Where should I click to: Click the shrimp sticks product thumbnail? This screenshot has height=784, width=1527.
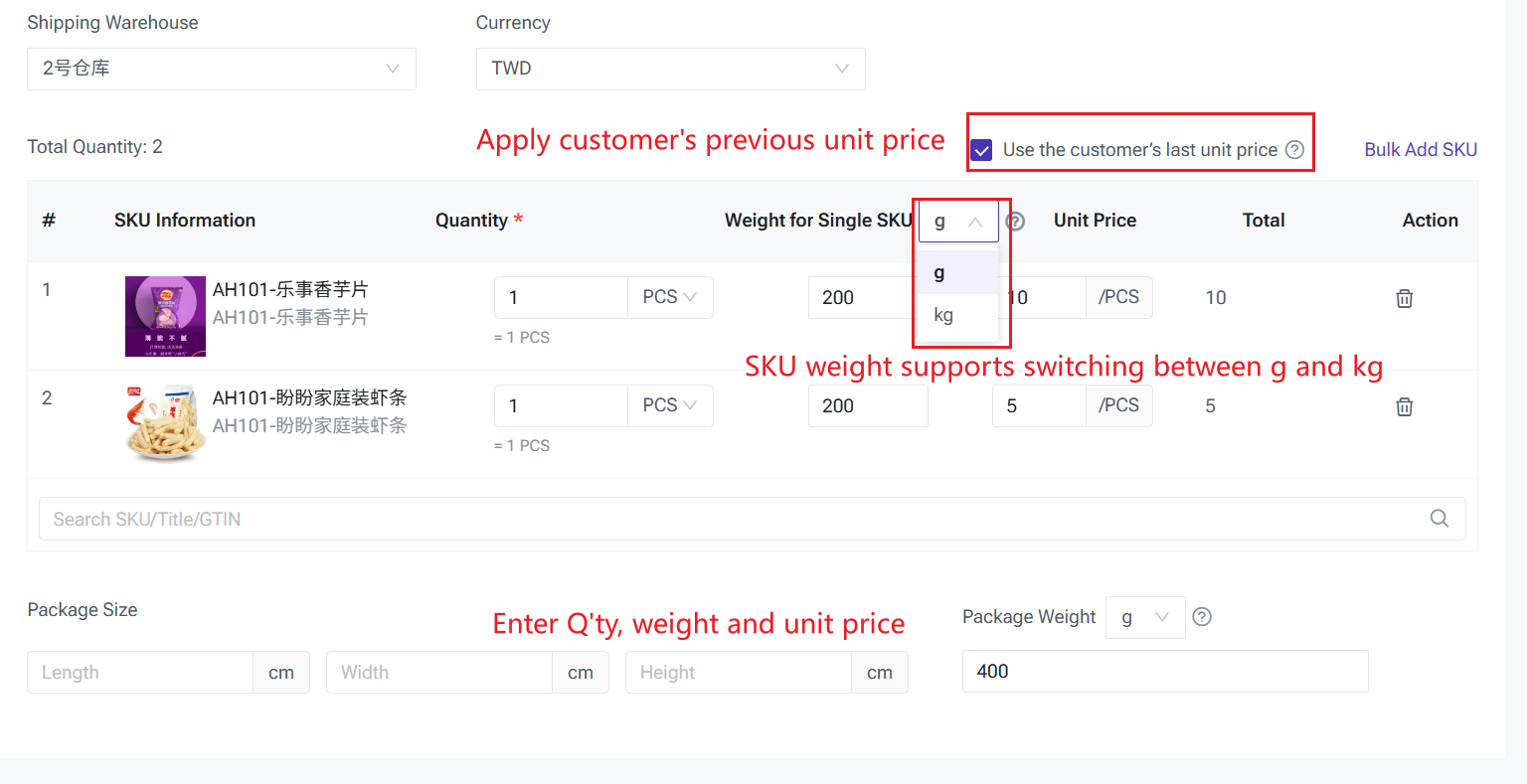click(x=165, y=422)
